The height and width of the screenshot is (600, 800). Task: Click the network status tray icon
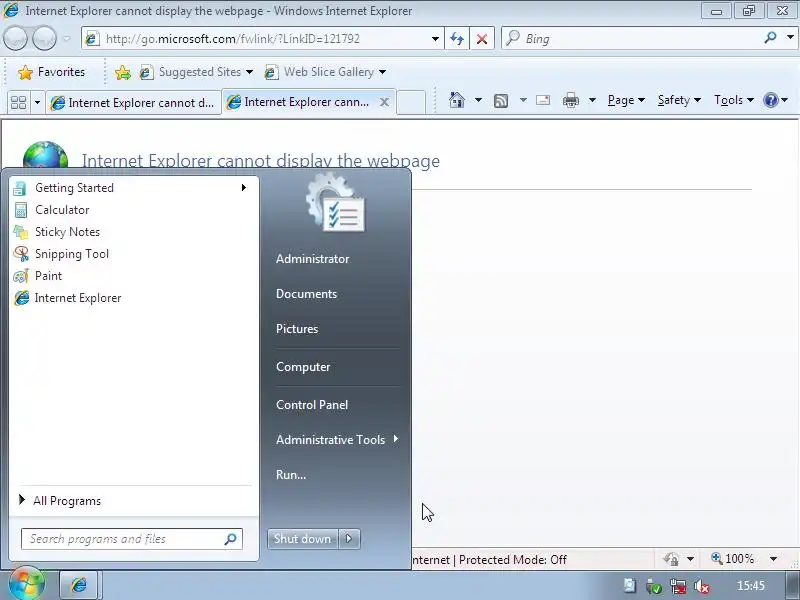click(678, 586)
